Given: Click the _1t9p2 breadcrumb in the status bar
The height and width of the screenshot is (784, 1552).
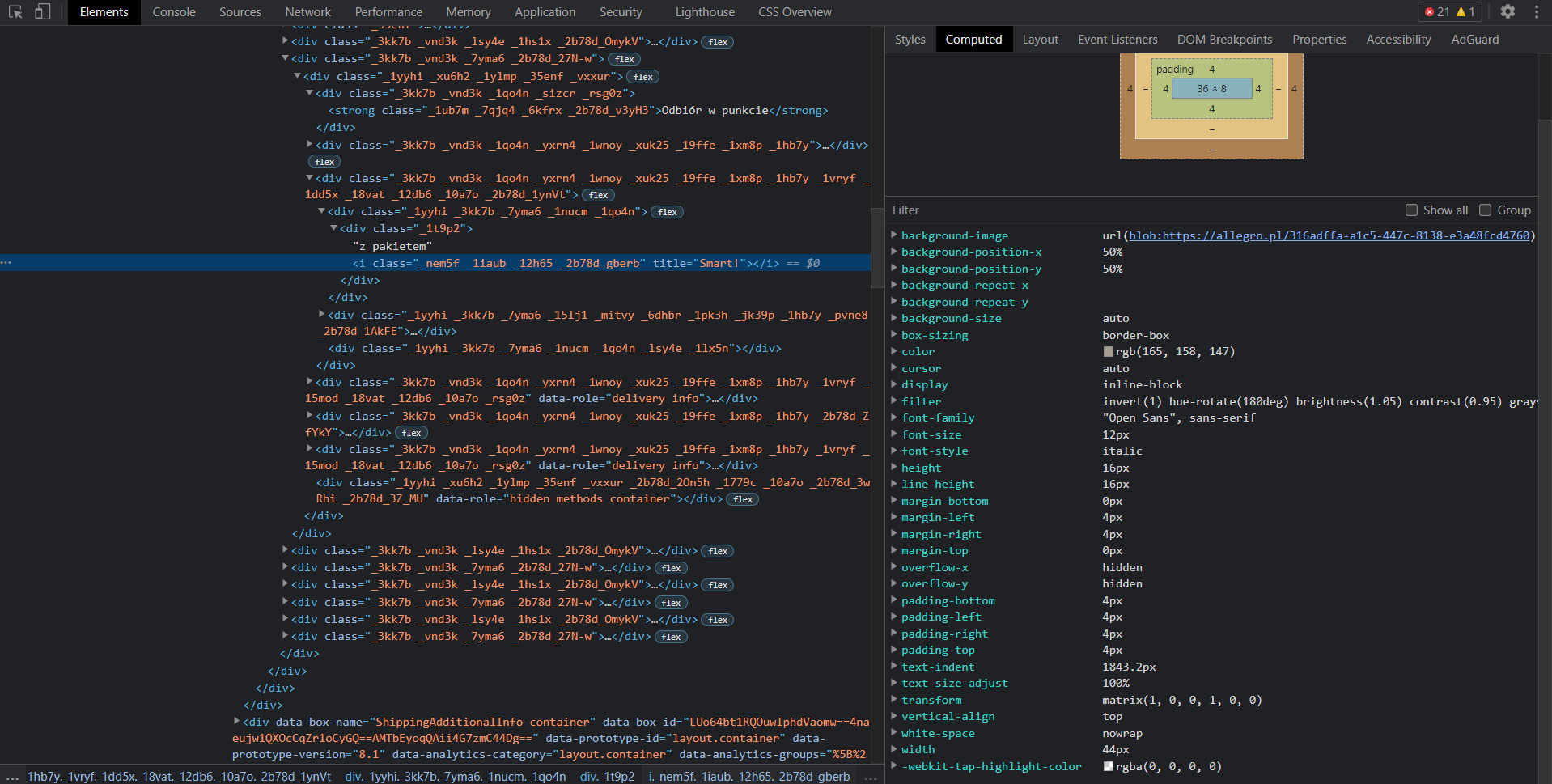Looking at the screenshot, I should (608, 776).
